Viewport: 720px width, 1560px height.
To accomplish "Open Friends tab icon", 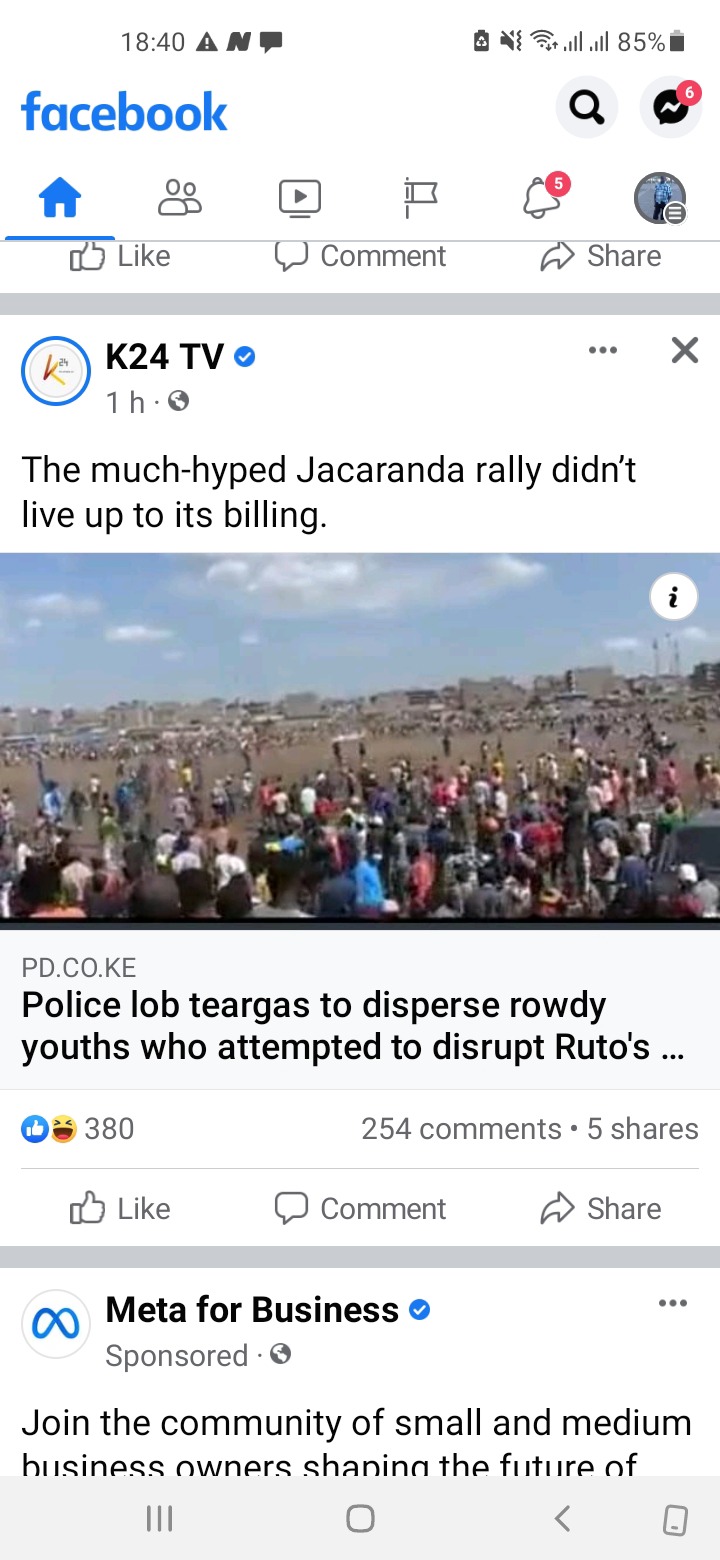I will 180,197.
